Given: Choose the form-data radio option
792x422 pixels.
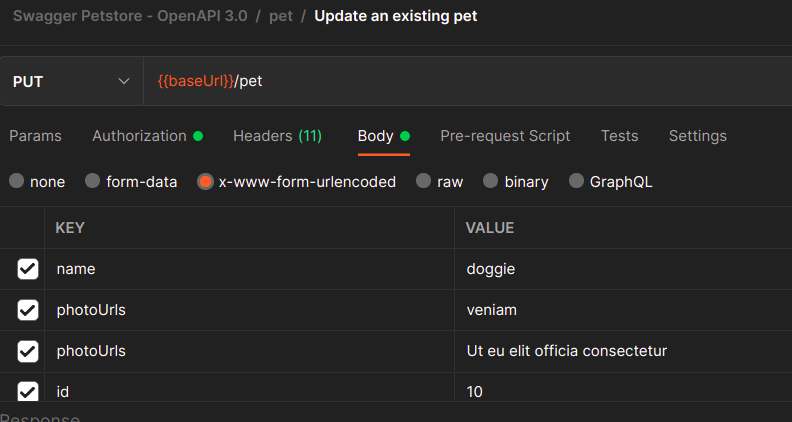Looking at the screenshot, I should [93, 182].
